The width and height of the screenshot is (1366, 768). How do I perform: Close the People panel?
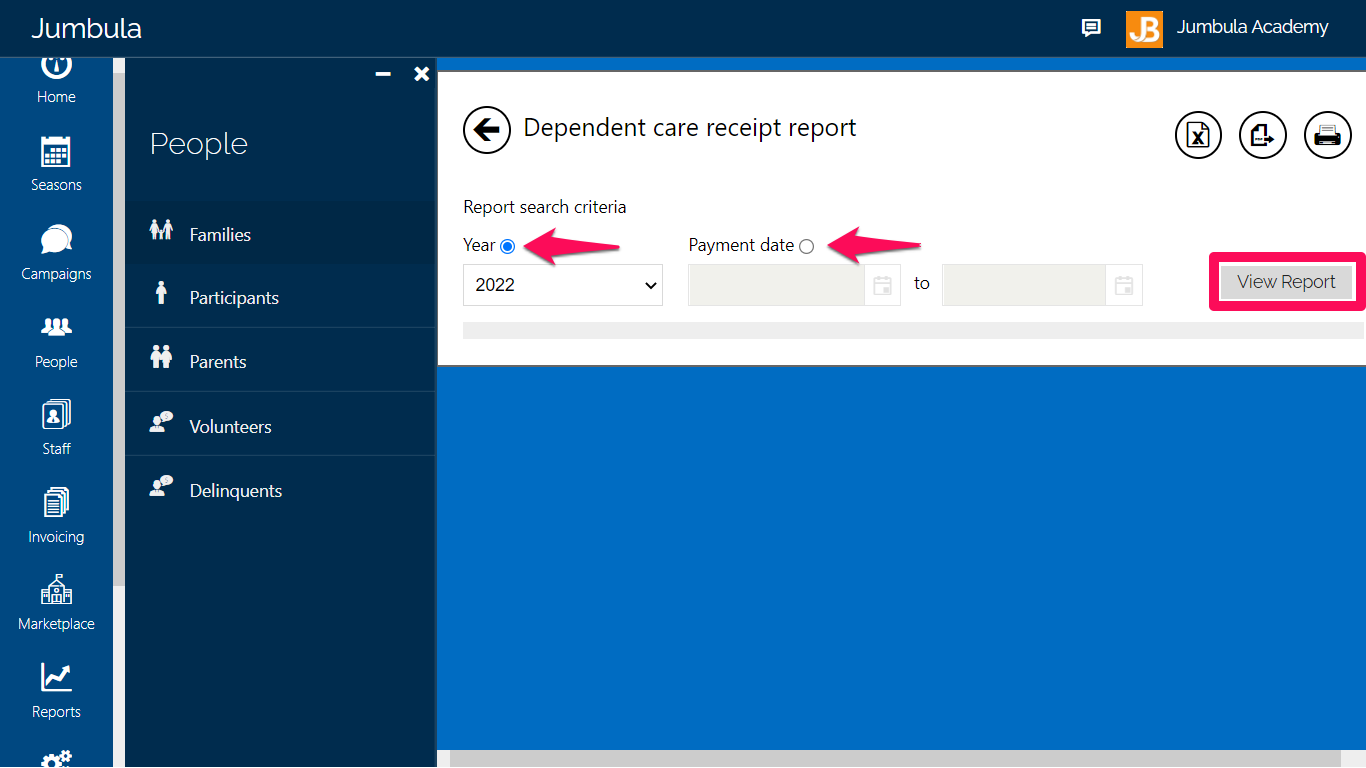[x=422, y=74]
